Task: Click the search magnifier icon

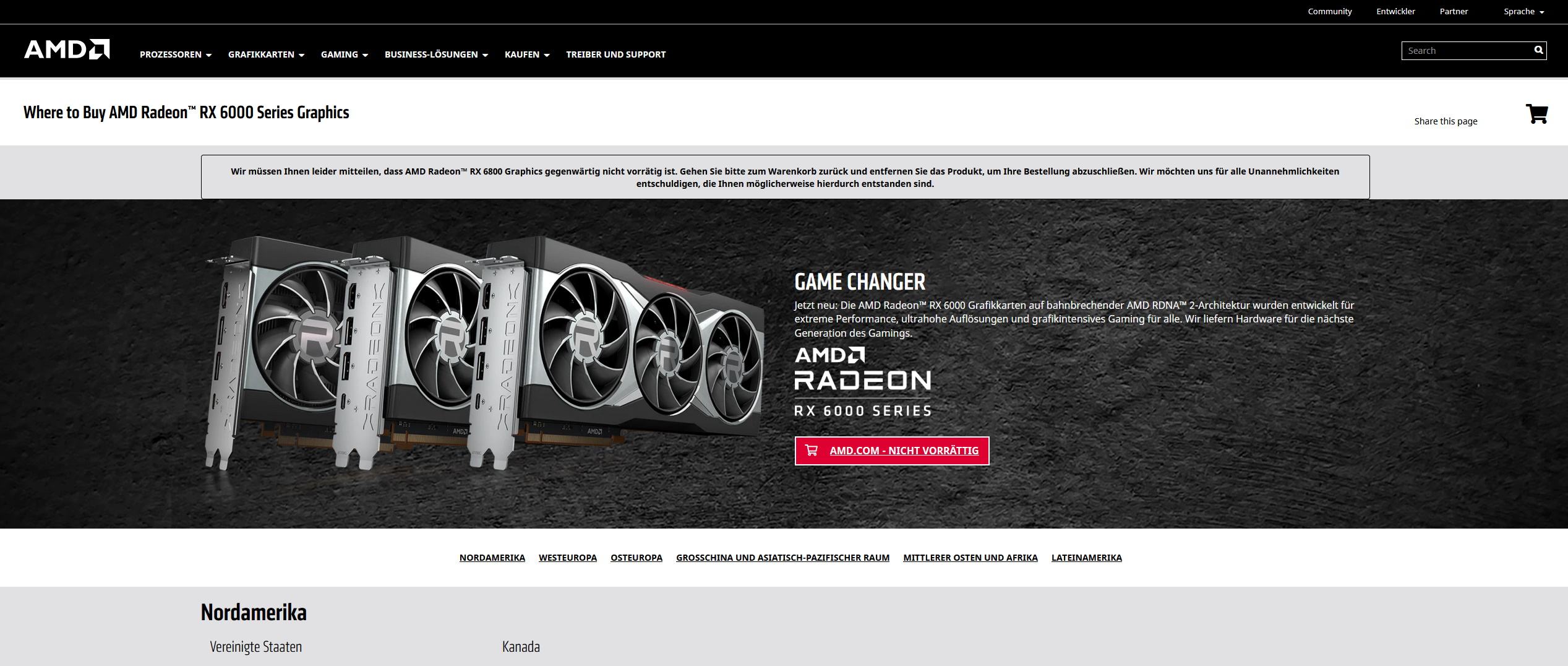Action: pos(1538,50)
